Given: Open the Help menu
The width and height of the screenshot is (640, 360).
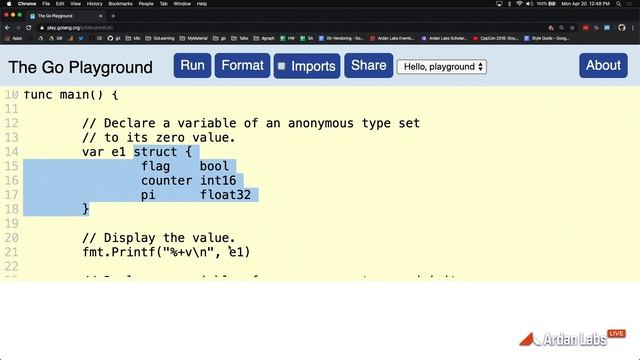Looking at the screenshot, I should pos(202,4).
